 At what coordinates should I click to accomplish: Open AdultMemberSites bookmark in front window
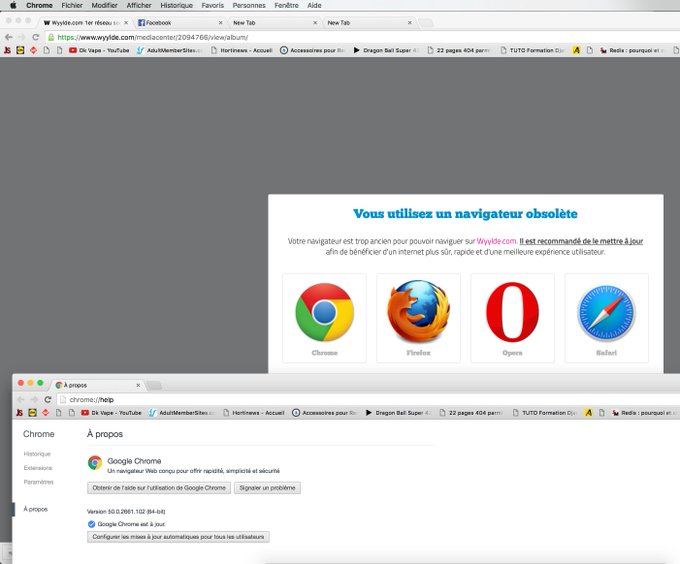pyautogui.click(x=182, y=413)
